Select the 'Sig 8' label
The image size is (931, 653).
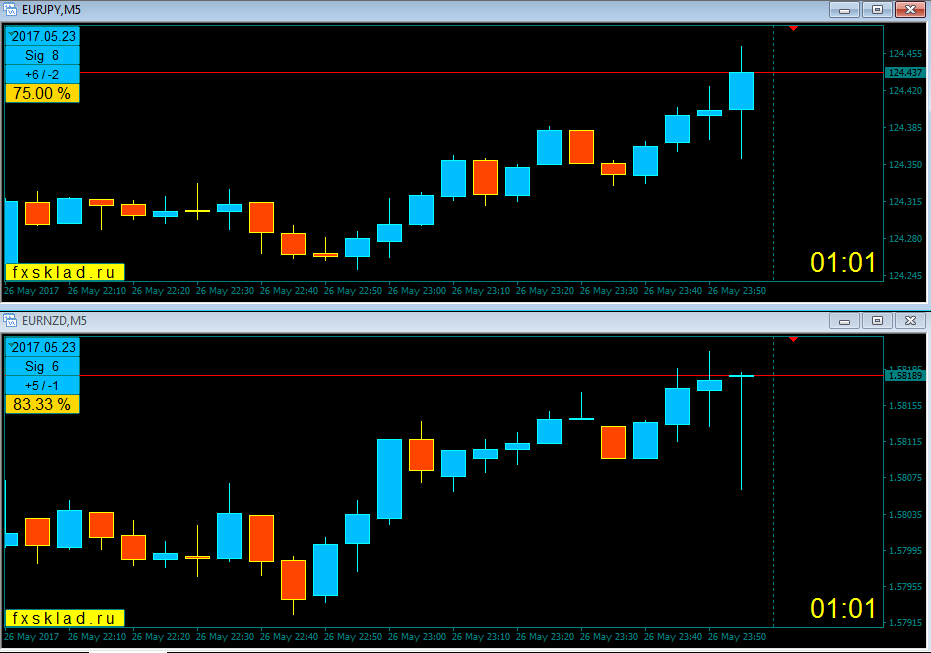click(x=42, y=55)
